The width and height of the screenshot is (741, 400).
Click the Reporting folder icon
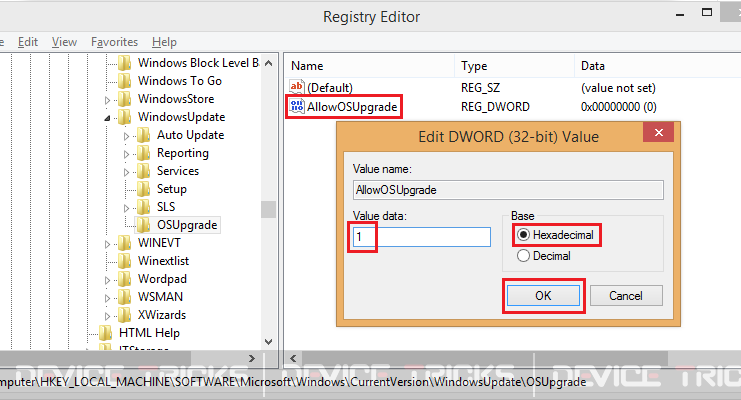(143, 153)
